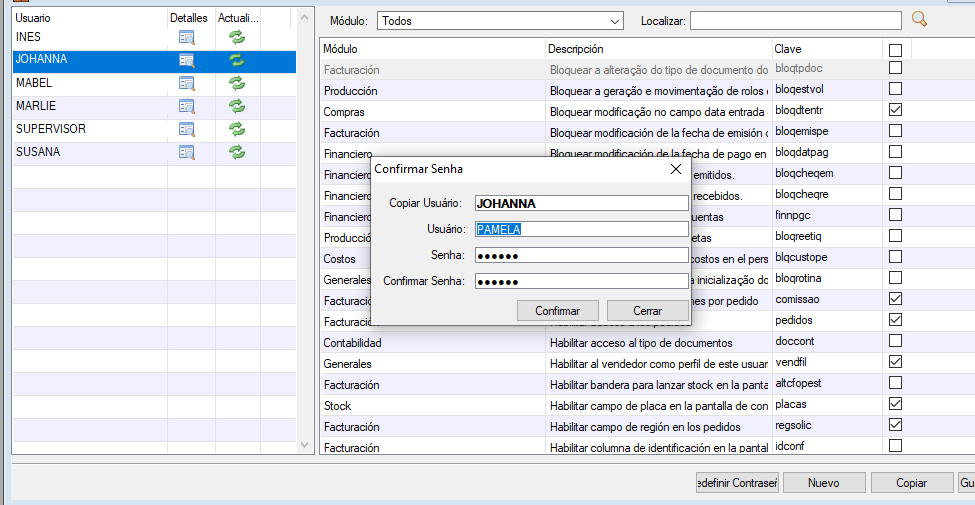Toggle checkbox for doccont key
The image size is (975, 505).
click(x=895, y=341)
